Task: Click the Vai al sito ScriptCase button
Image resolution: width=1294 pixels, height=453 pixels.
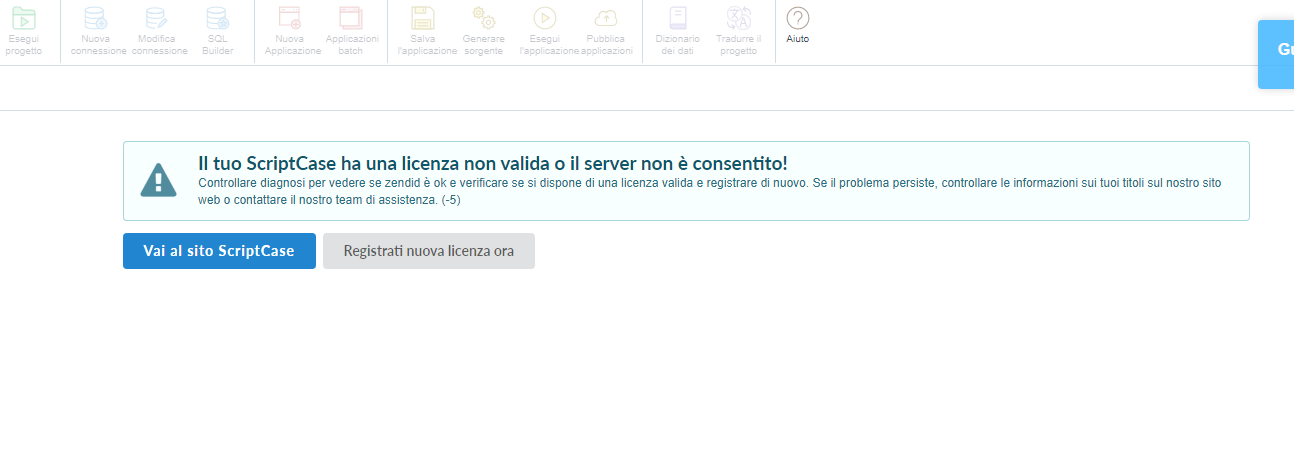Action: pos(219,251)
